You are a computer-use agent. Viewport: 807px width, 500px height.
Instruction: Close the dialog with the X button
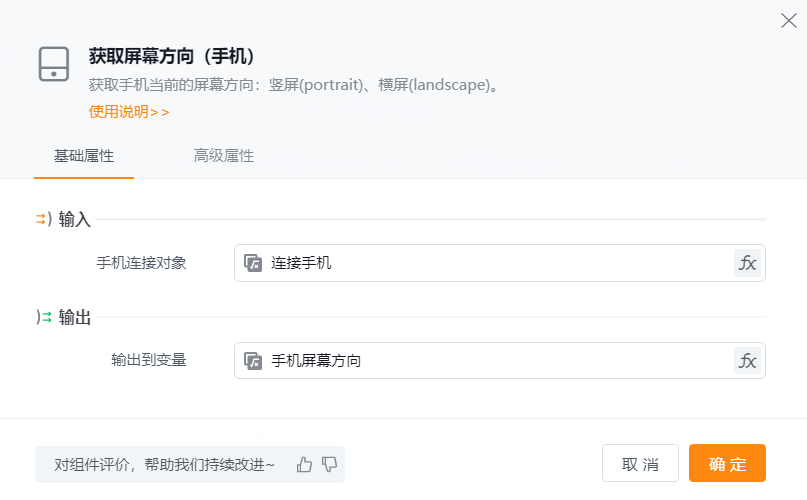[788, 21]
